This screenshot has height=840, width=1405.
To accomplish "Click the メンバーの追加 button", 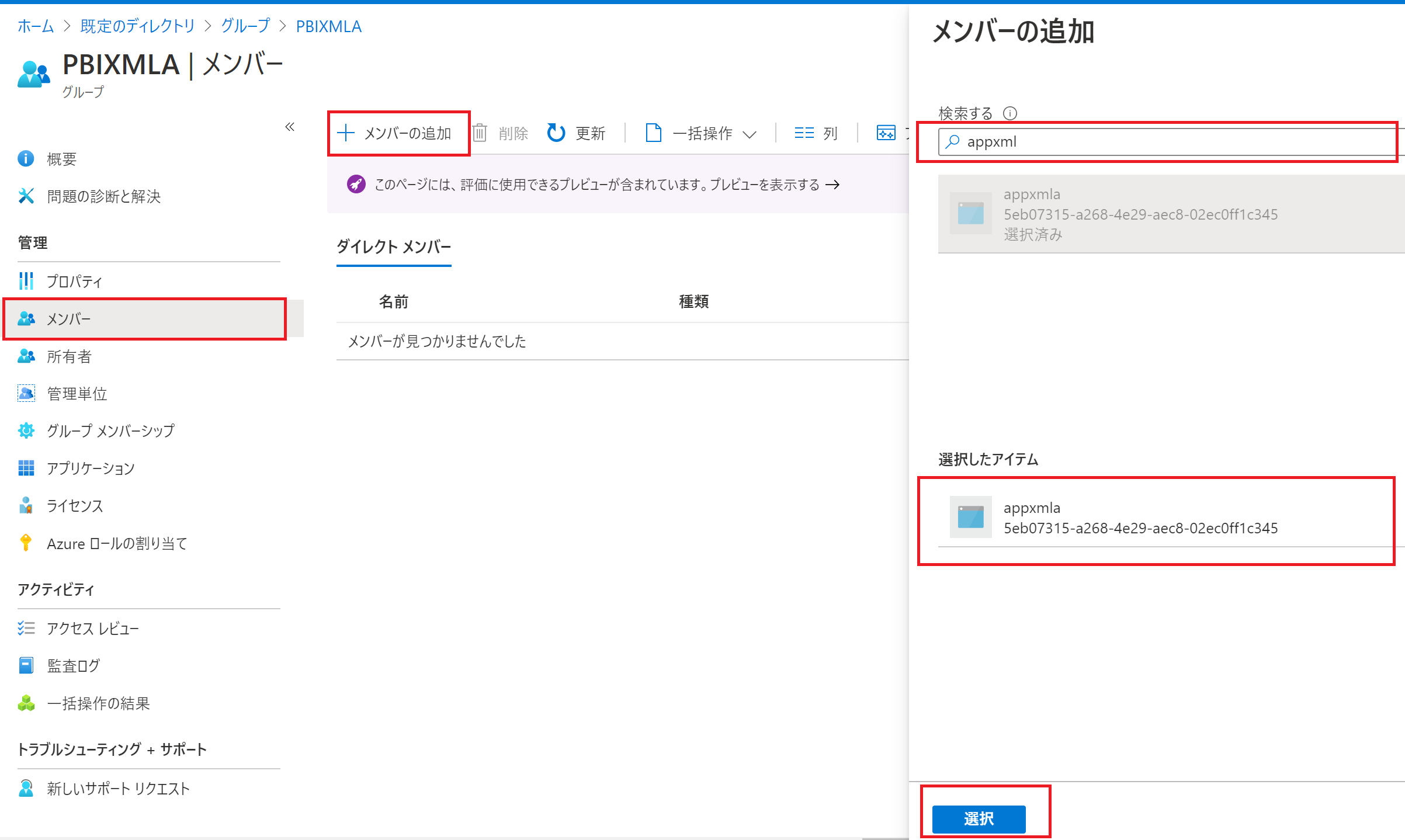I will click(398, 133).
